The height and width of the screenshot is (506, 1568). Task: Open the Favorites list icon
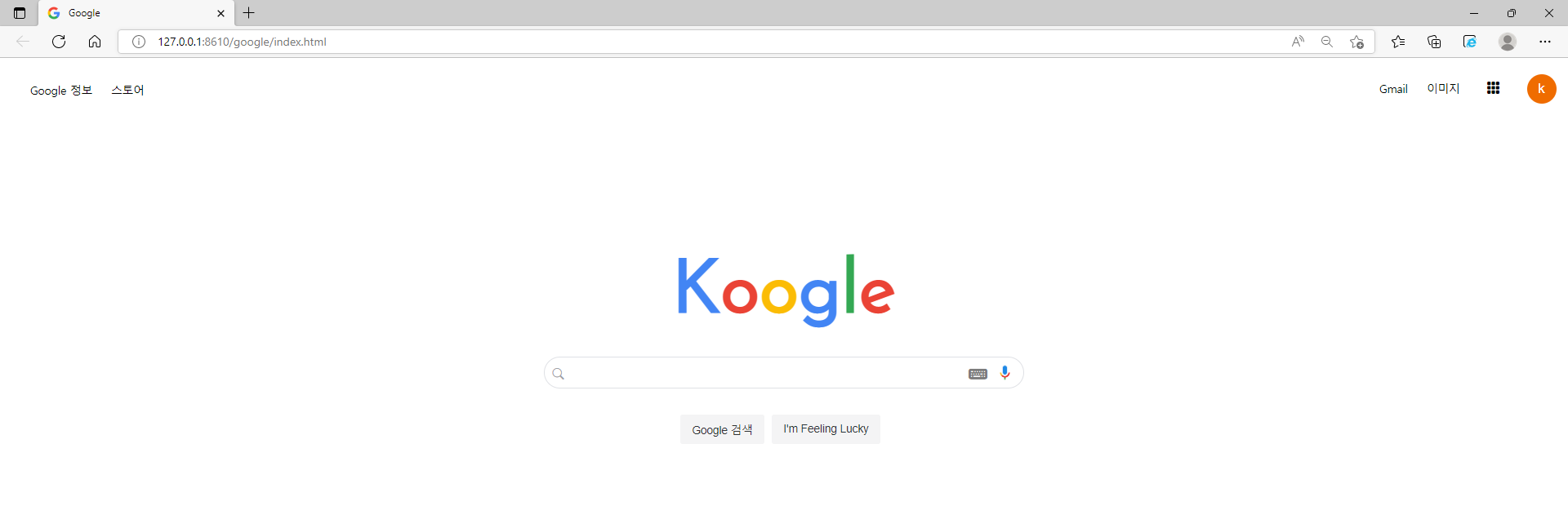tap(1398, 42)
